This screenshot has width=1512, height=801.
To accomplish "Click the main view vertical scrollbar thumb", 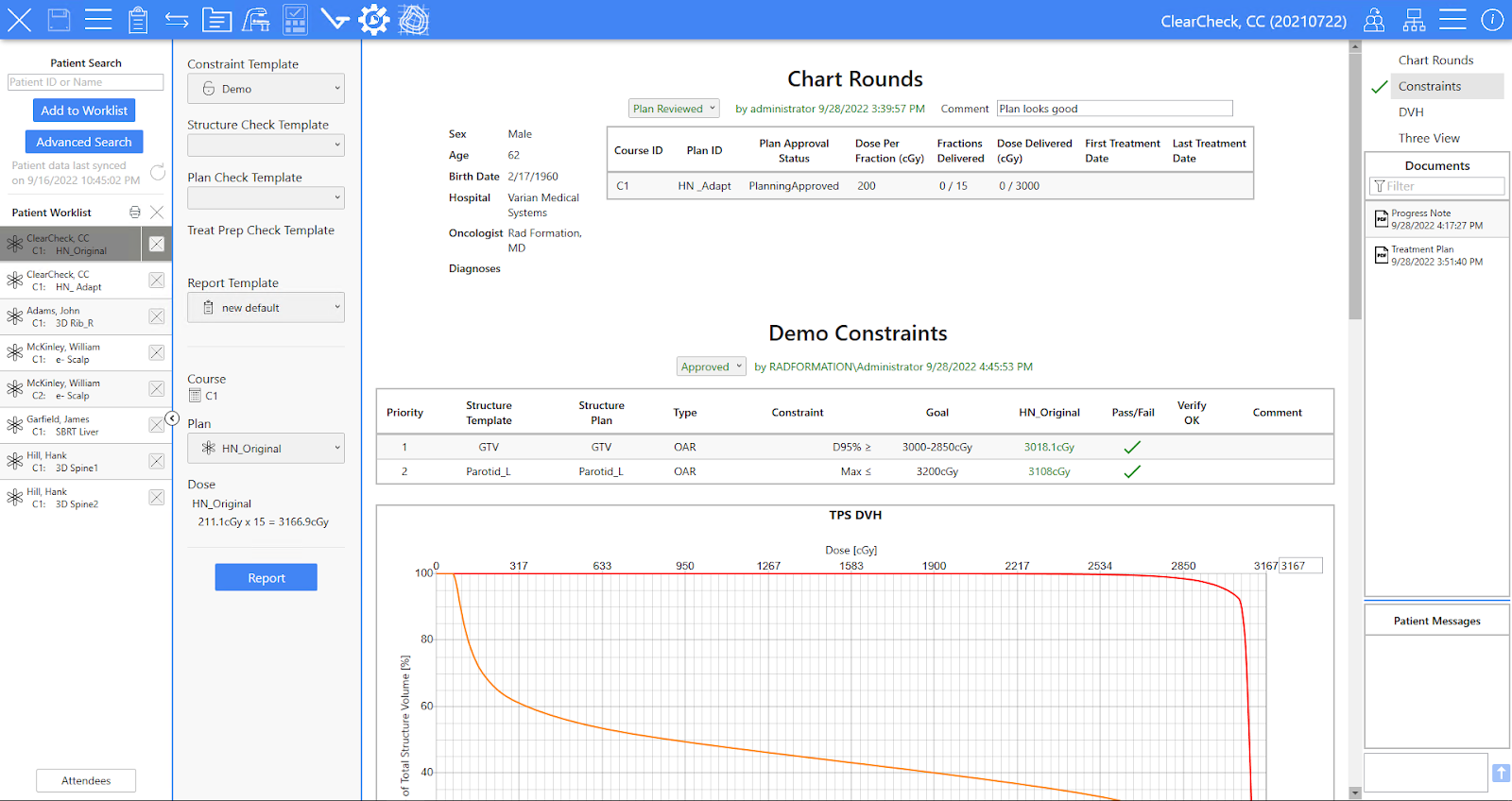I will pyautogui.click(x=1355, y=186).
